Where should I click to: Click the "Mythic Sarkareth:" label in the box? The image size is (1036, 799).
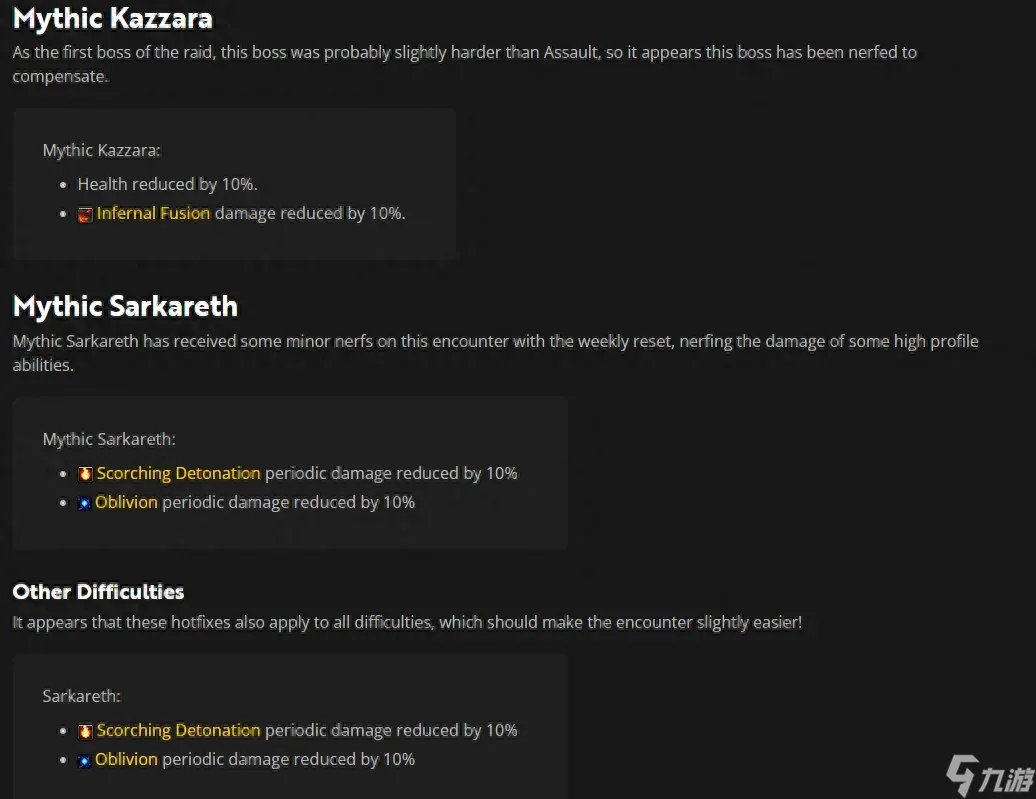click(x=109, y=439)
